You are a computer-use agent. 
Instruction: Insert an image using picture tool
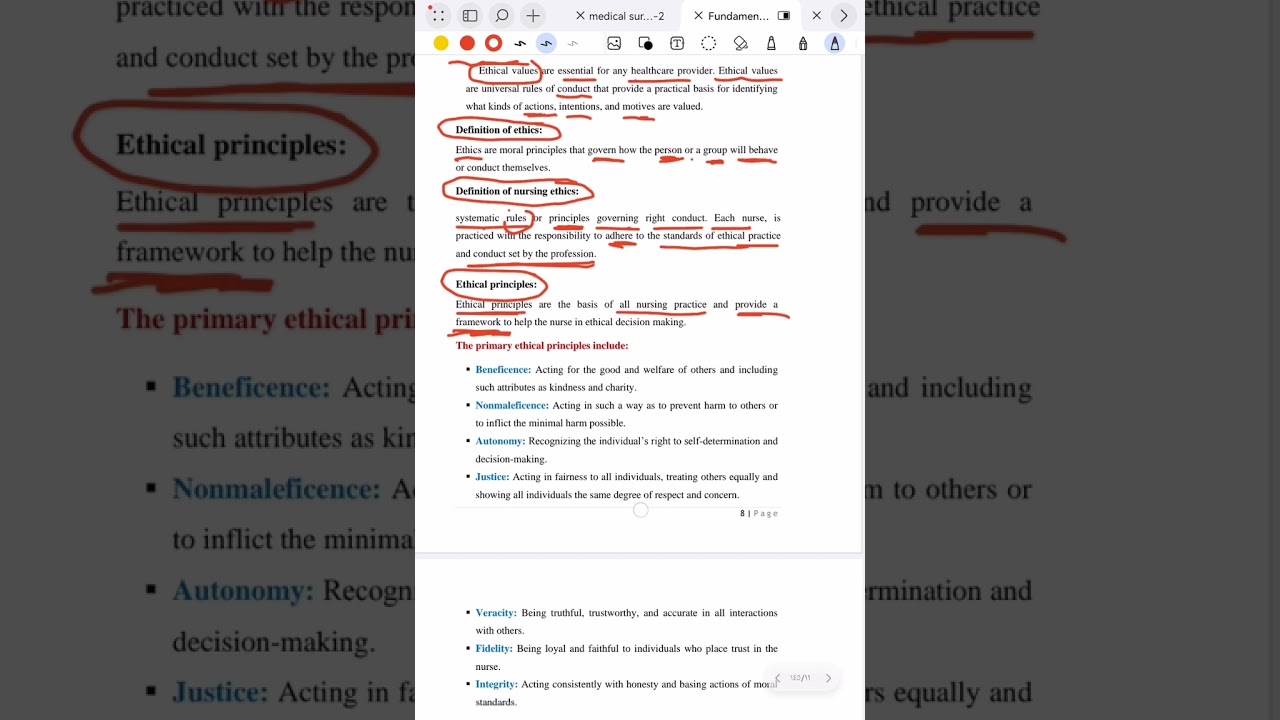coord(614,43)
